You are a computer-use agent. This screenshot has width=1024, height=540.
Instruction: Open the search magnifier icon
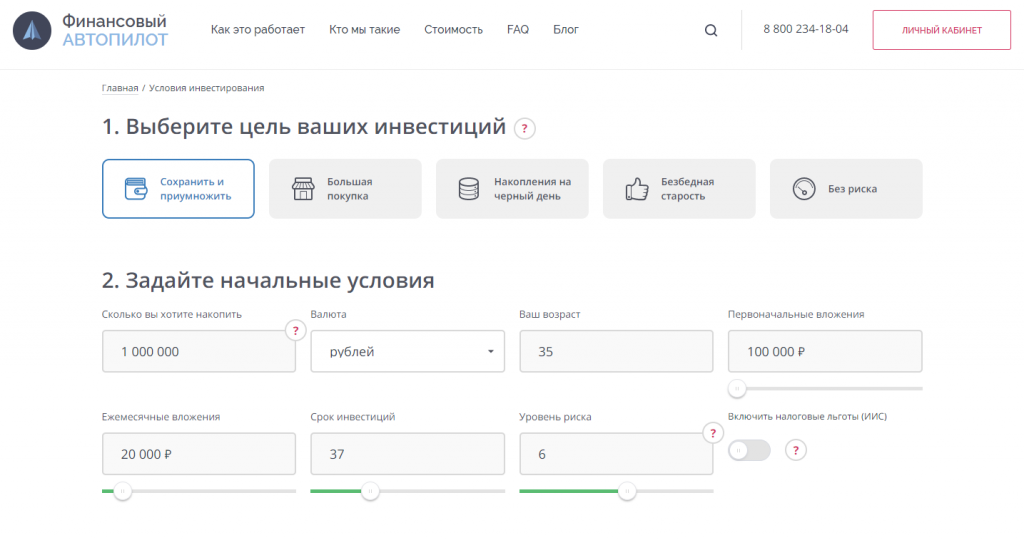tap(711, 30)
